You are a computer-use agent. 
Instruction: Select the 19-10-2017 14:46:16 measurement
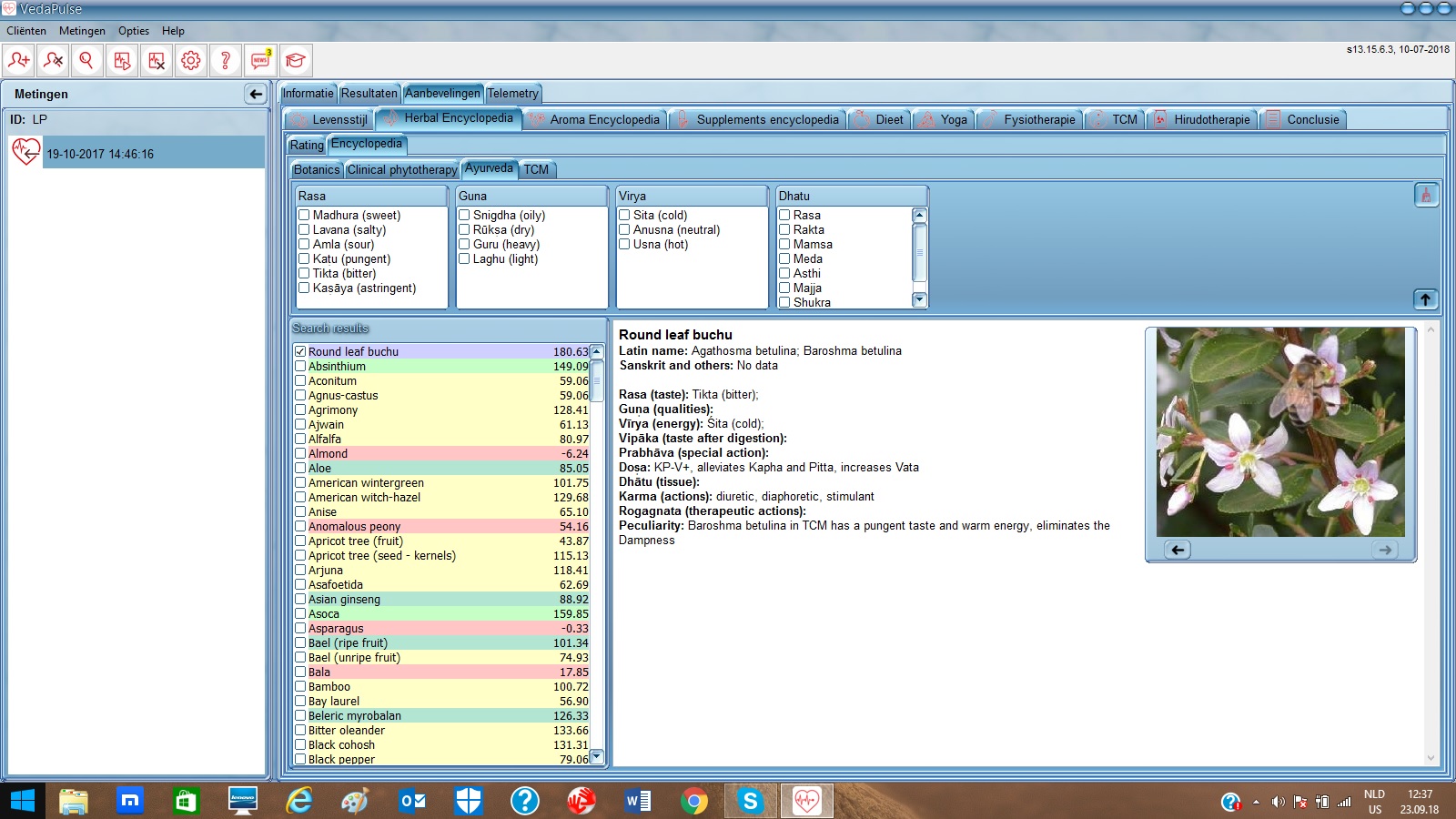[154, 154]
